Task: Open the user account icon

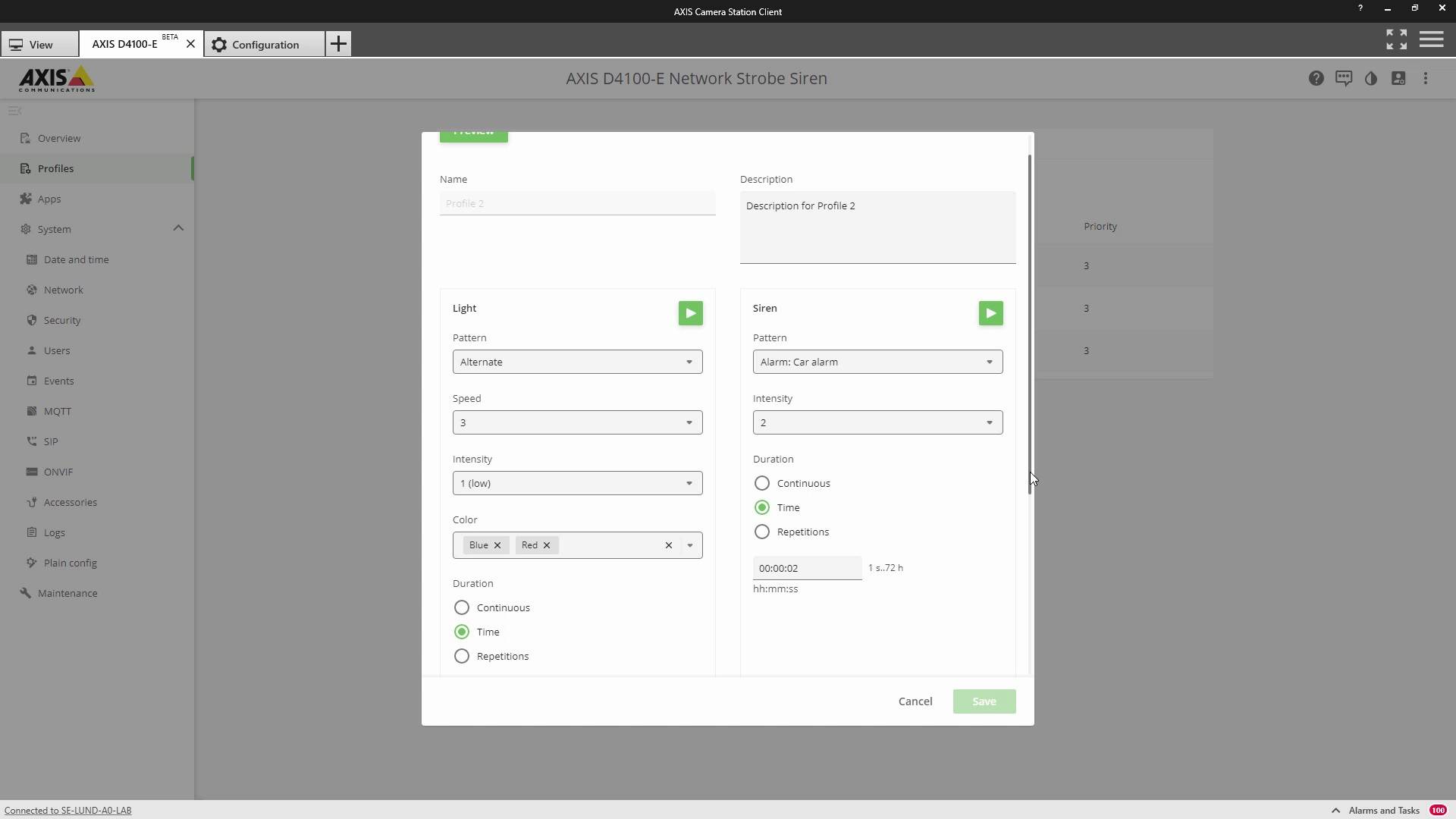Action: (x=1398, y=78)
